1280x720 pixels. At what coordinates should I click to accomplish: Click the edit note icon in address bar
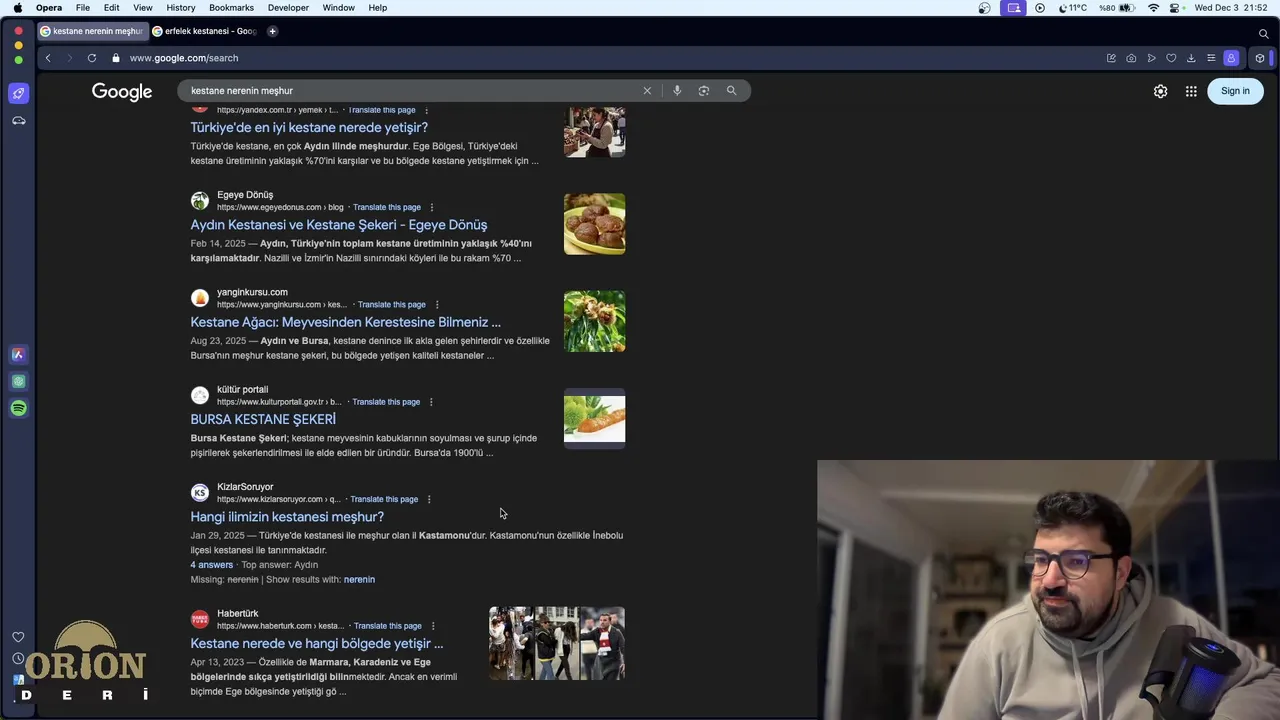[1111, 58]
